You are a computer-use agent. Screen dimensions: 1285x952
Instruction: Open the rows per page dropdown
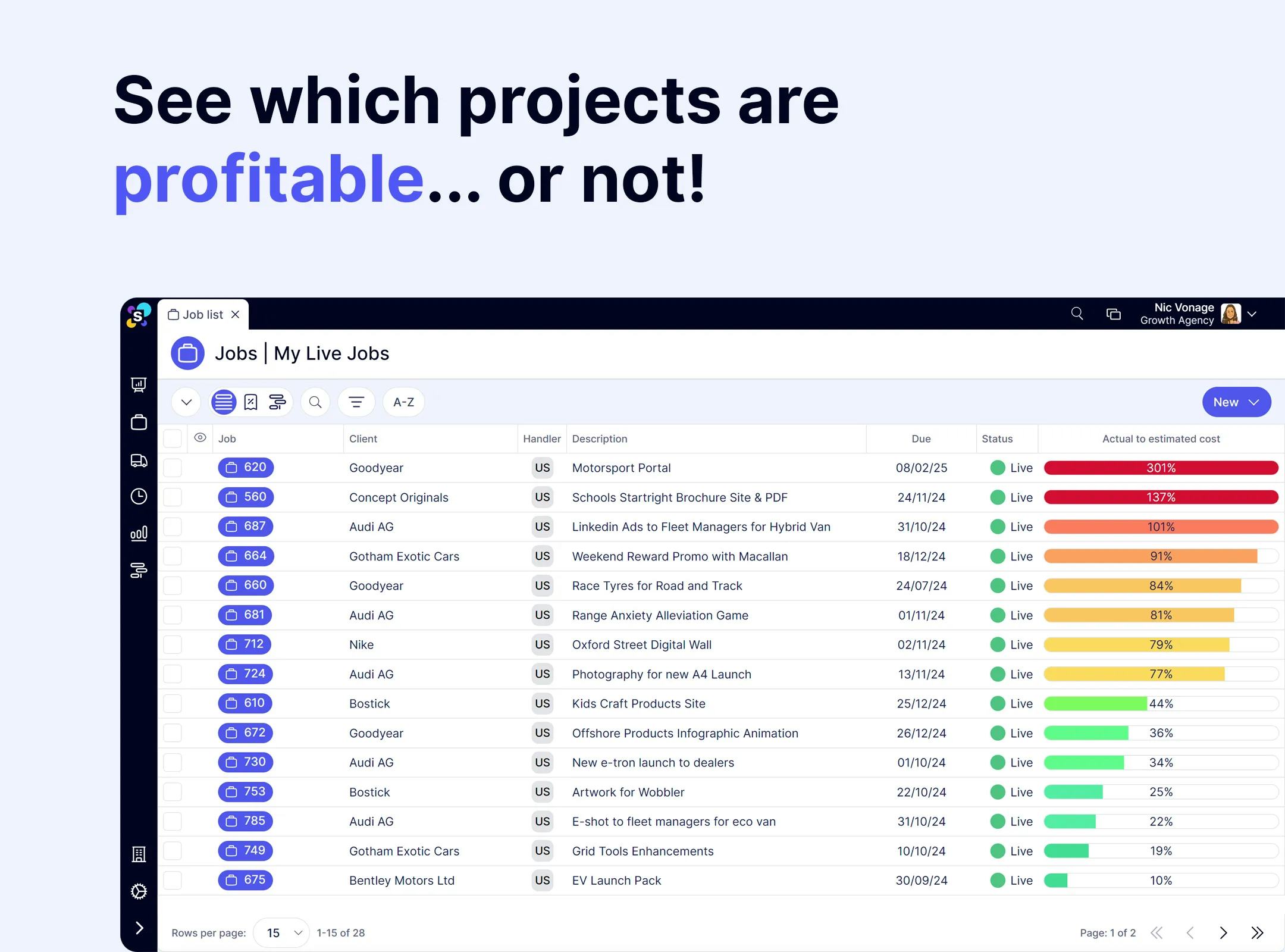pyautogui.click(x=281, y=932)
